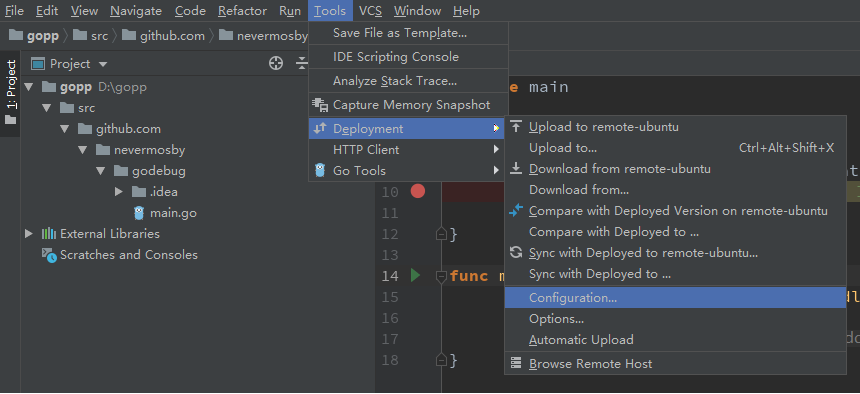Screen dimensions: 860x394
Task: Toggle the breakpoint on line 10
Action: click(x=418, y=191)
